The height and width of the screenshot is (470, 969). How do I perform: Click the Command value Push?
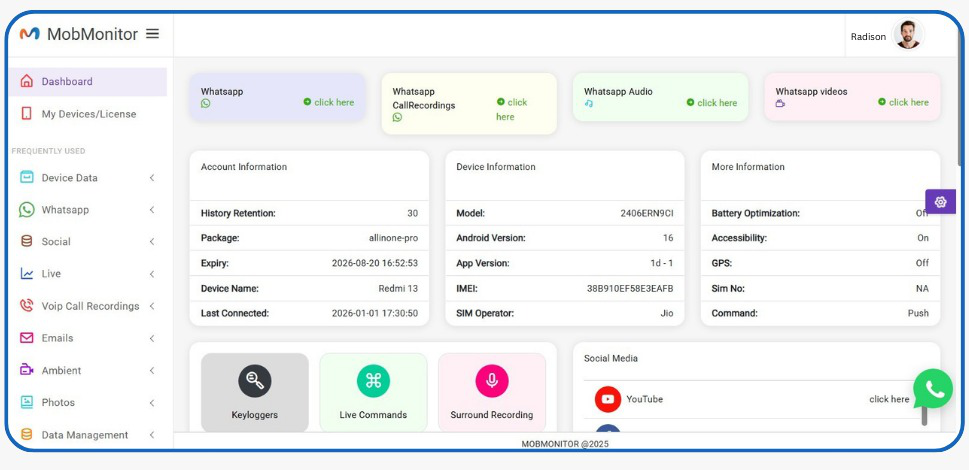(918, 313)
